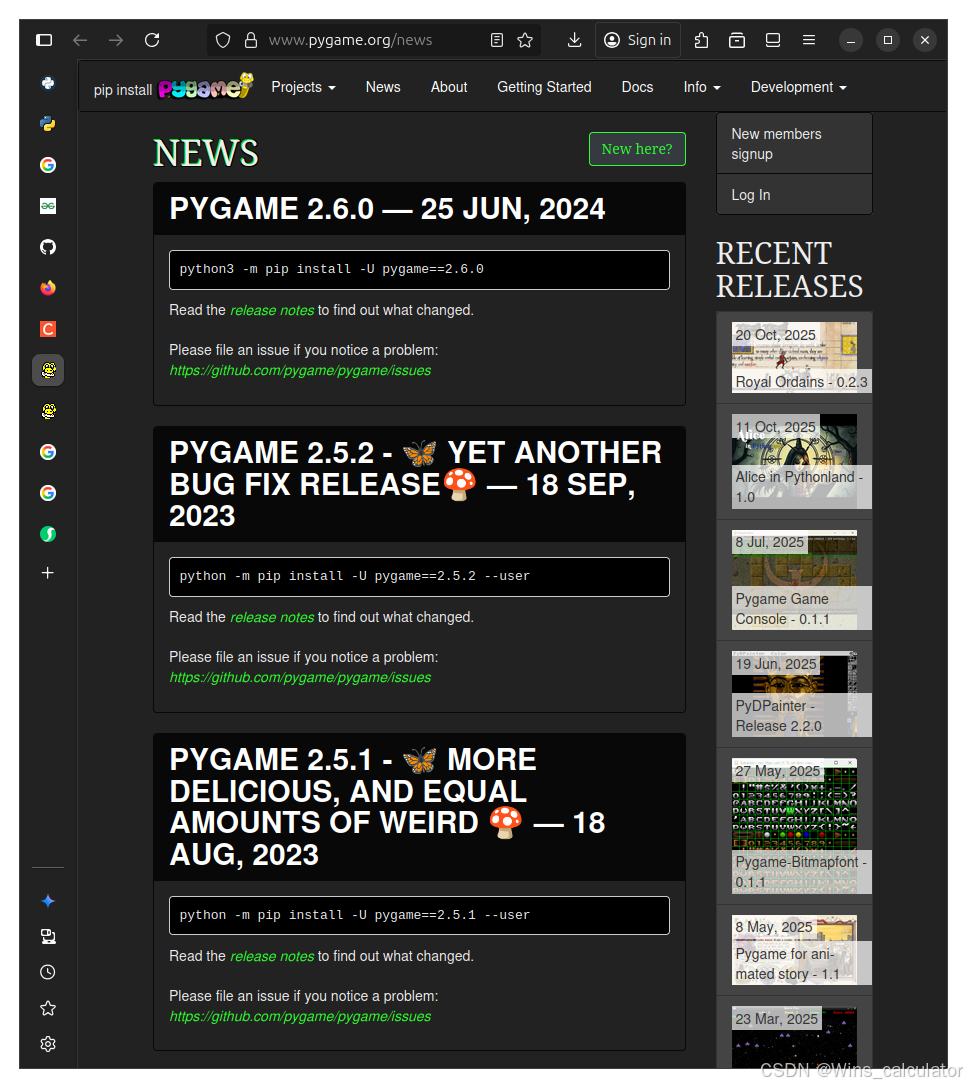The image size is (967, 1088).
Task: Open the pygame bee tab in the sidebar
Action: click(47, 370)
